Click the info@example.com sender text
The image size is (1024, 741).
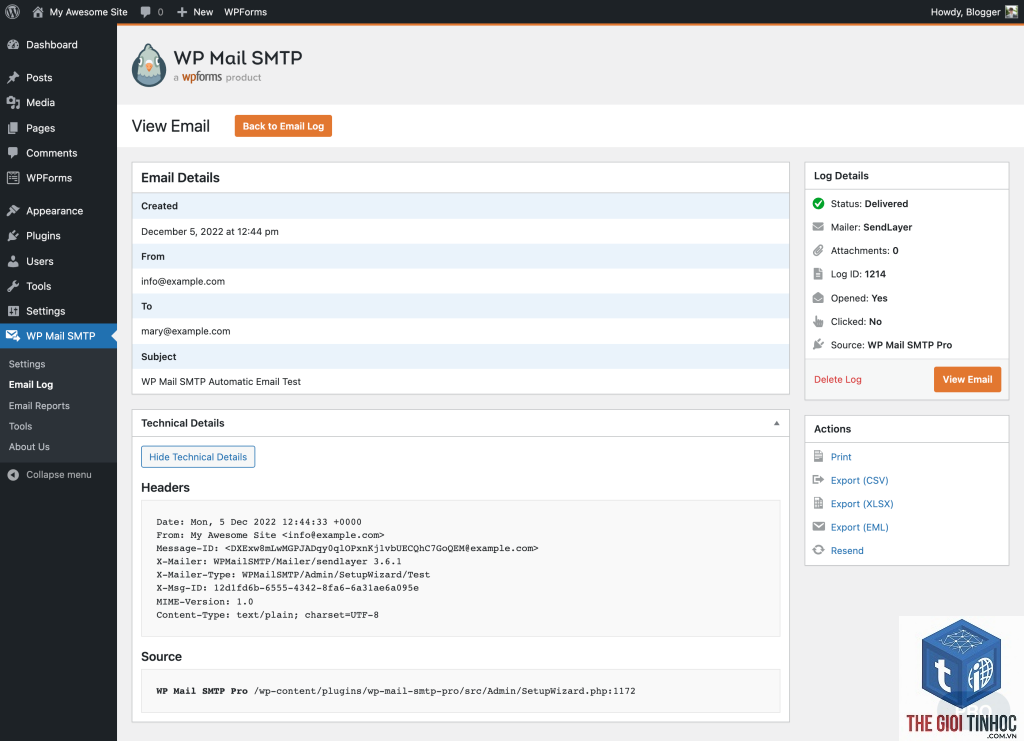(x=183, y=281)
